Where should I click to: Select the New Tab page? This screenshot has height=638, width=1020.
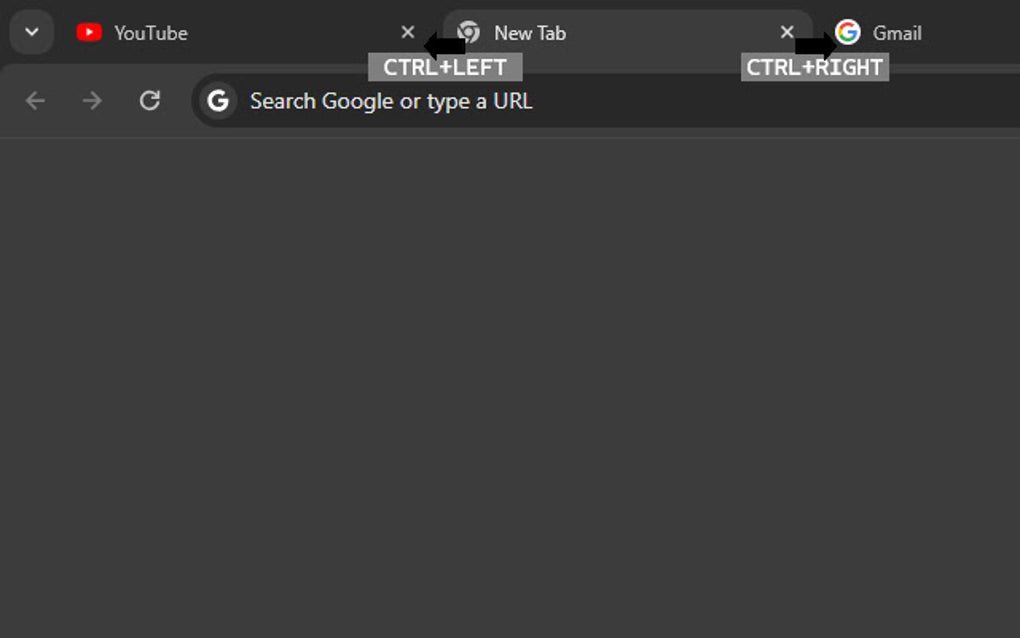pos(530,32)
